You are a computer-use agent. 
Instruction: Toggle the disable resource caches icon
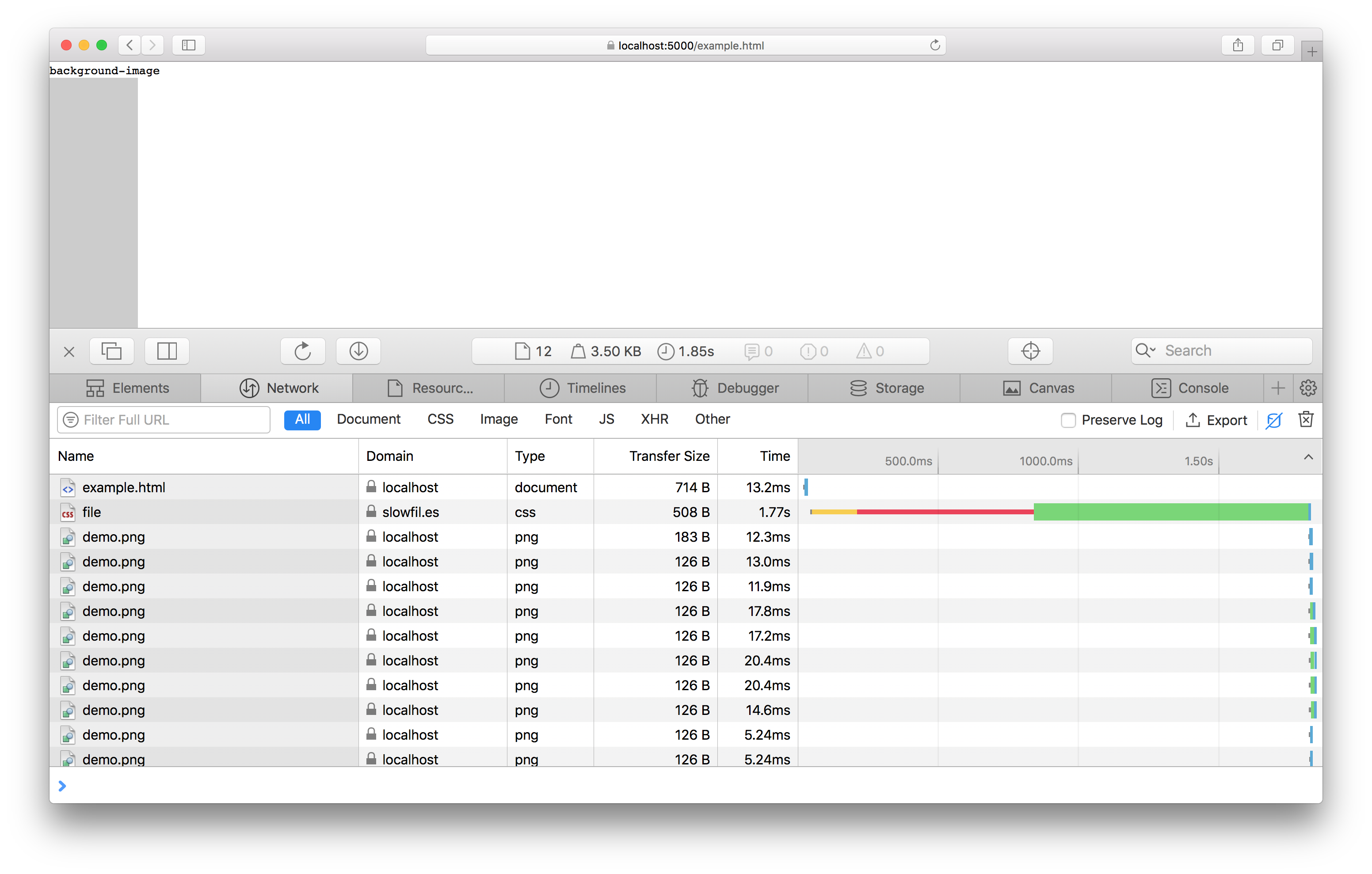tap(1274, 421)
